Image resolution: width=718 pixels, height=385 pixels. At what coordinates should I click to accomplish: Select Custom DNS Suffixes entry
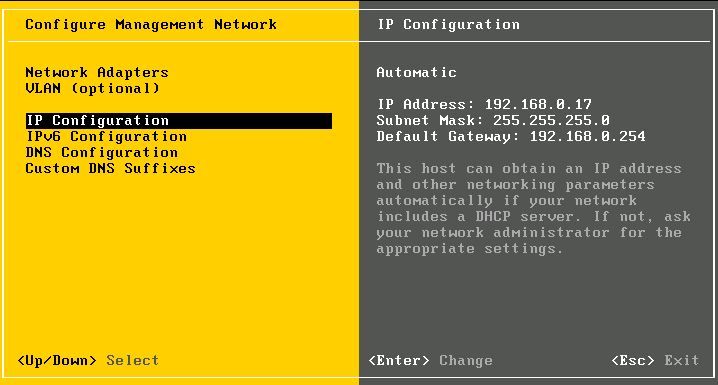(x=110, y=168)
